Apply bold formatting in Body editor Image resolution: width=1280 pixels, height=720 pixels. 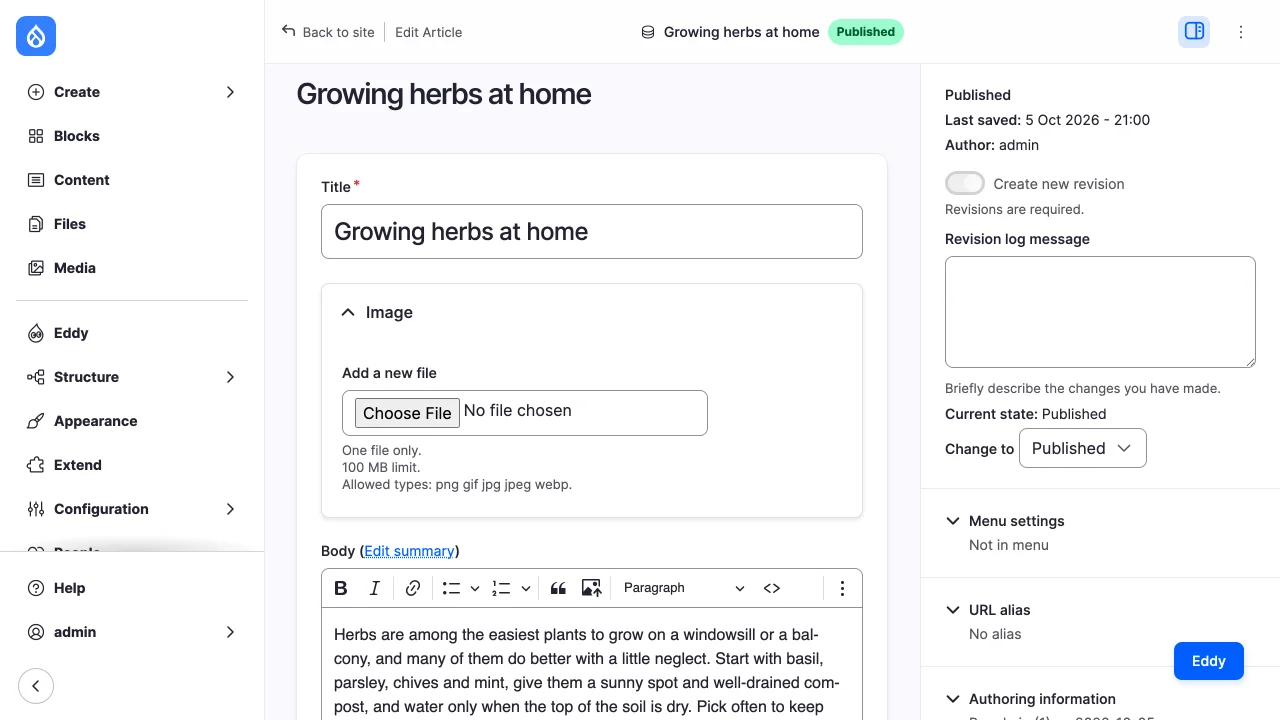point(341,588)
